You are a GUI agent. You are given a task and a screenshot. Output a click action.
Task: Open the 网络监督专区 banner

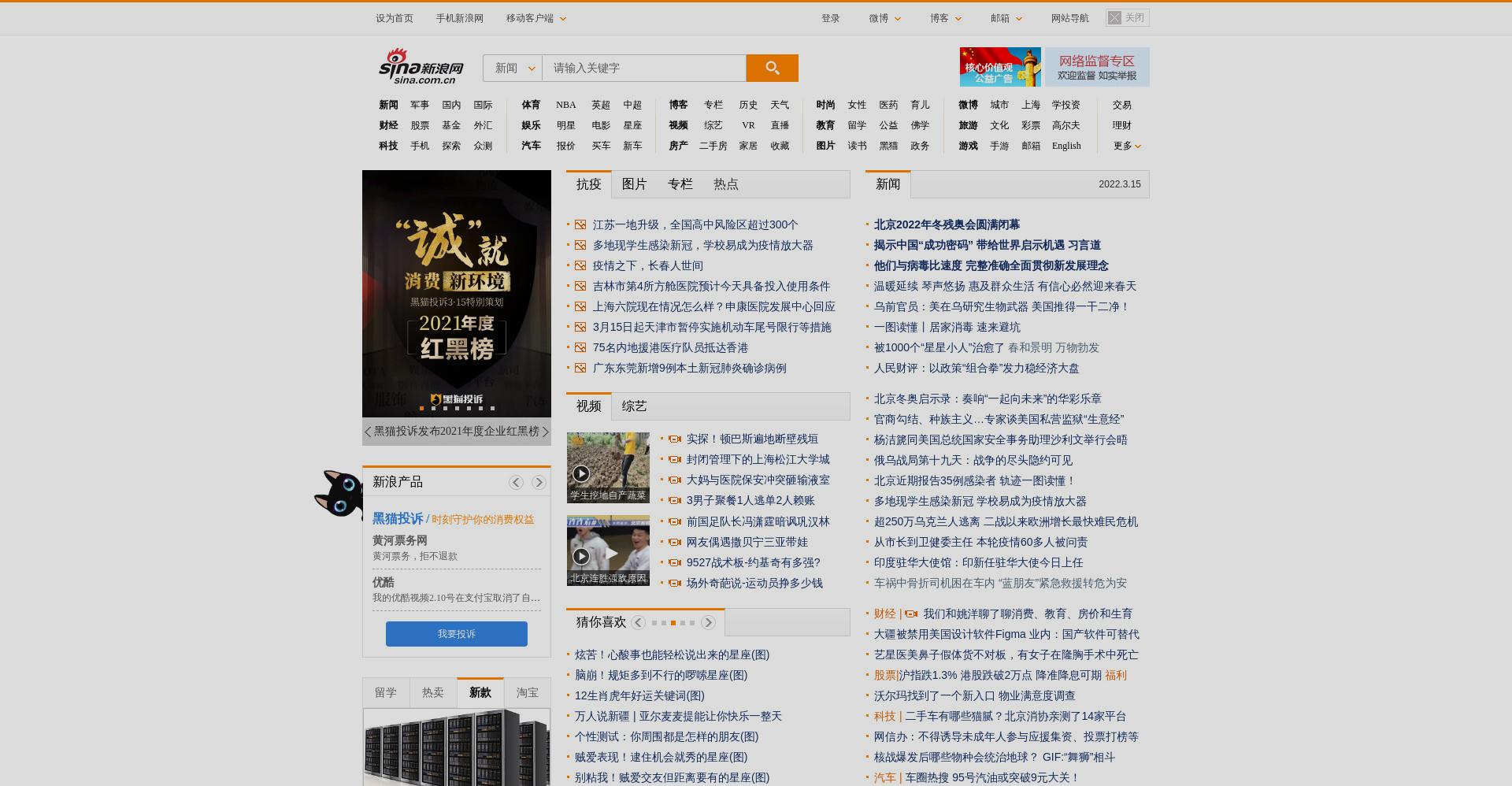pyautogui.click(x=1097, y=67)
